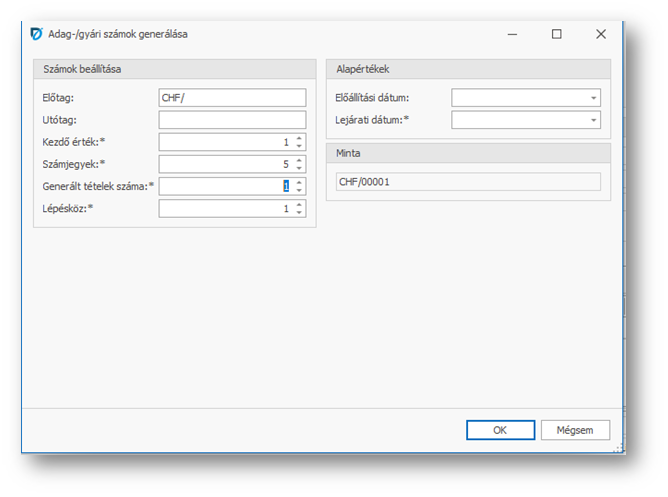Click into the Előtag field containing CHF/

click(231, 98)
